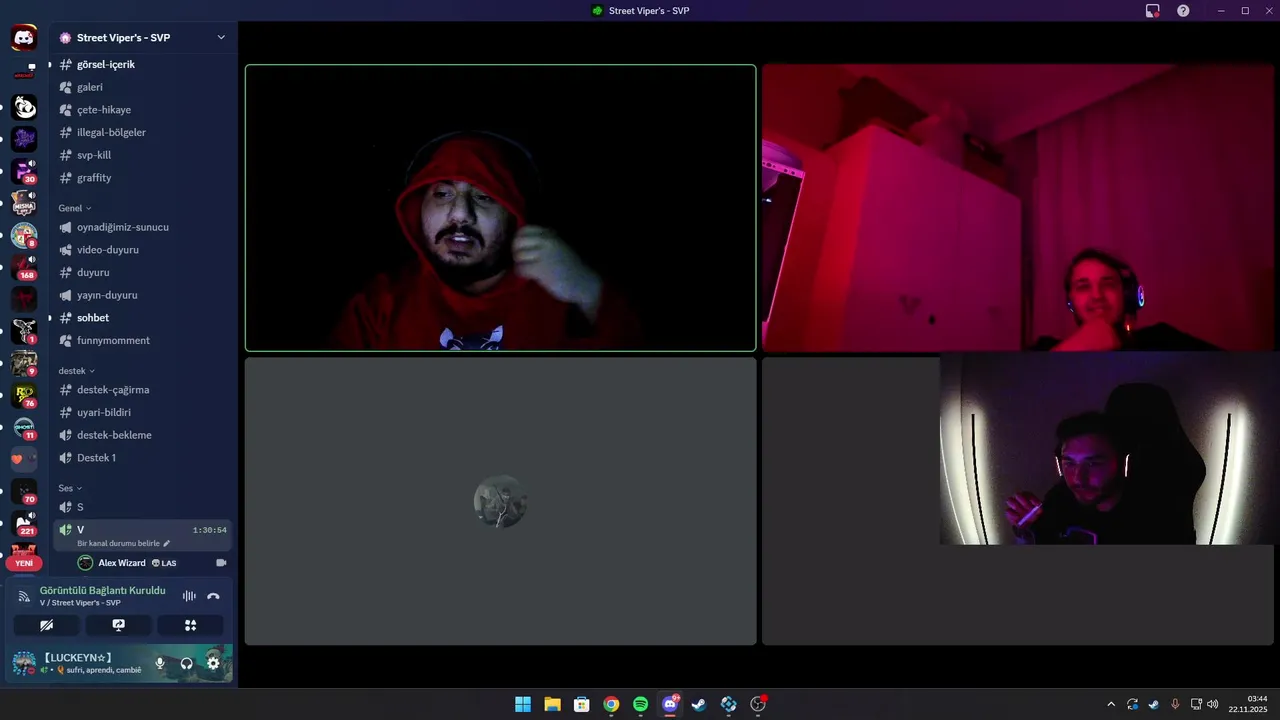Disconnect from the voice call
Image resolution: width=1280 pixels, height=720 pixels.
213,596
